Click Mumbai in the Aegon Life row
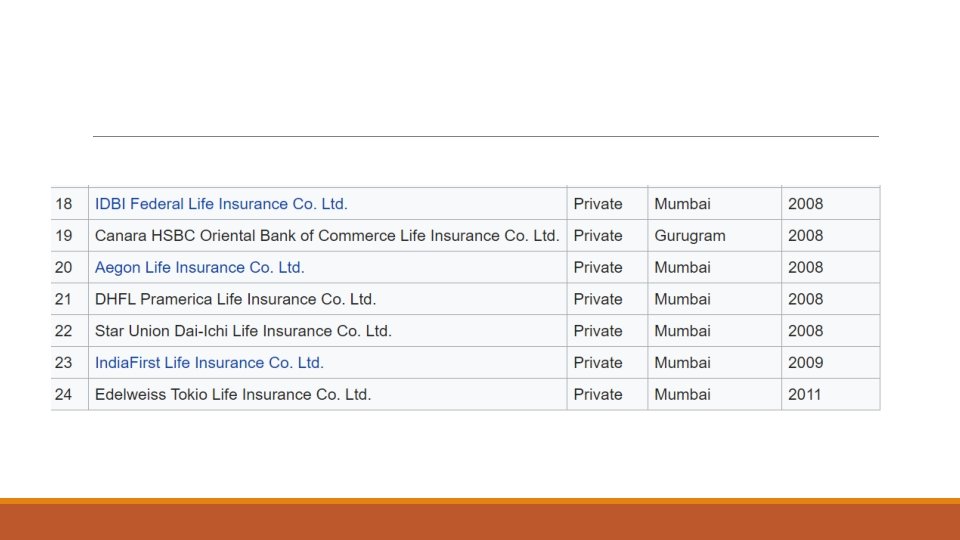 pyautogui.click(x=683, y=268)
